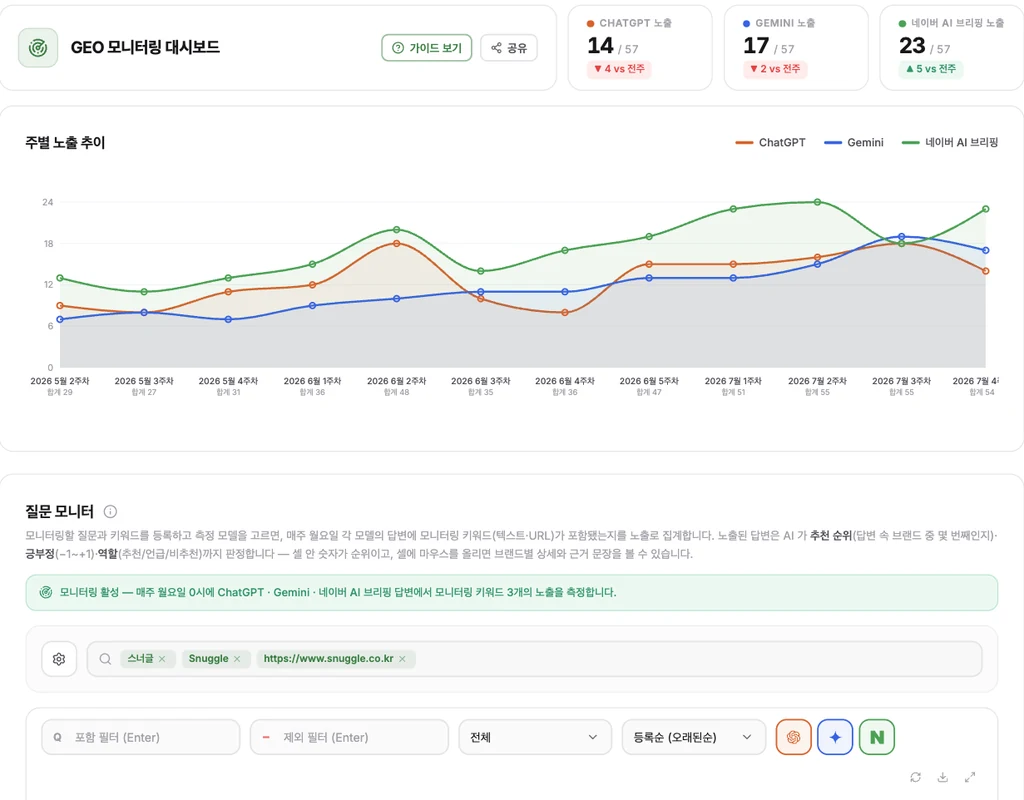This screenshot has height=800, width=1024.
Task: Focus the 제외 필터 input field
Action: click(x=349, y=737)
